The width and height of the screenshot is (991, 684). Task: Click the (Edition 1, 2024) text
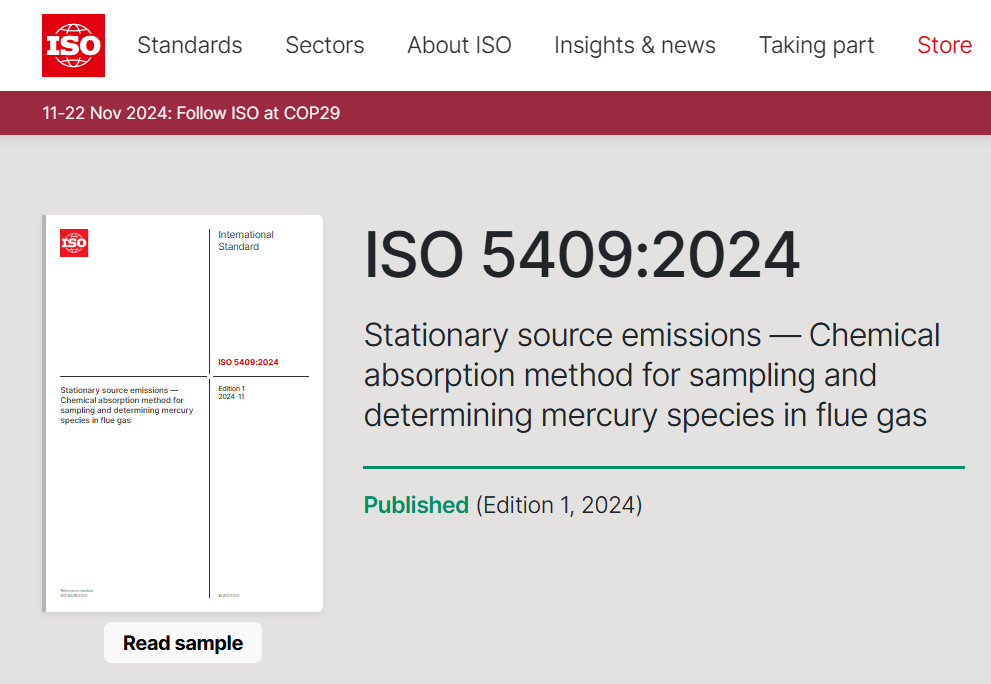pyautogui.click(x=559, y=505)
